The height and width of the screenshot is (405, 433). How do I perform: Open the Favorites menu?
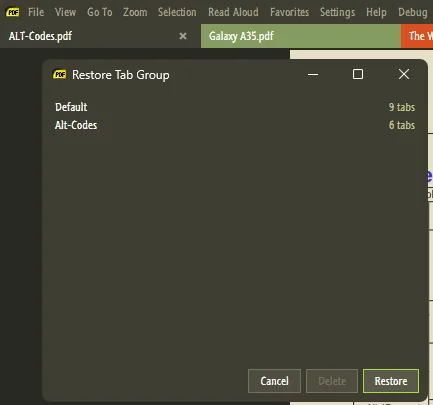coord(289,12)
